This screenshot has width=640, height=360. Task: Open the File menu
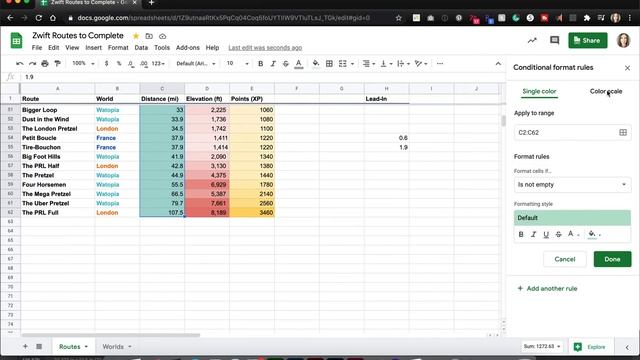37,48
